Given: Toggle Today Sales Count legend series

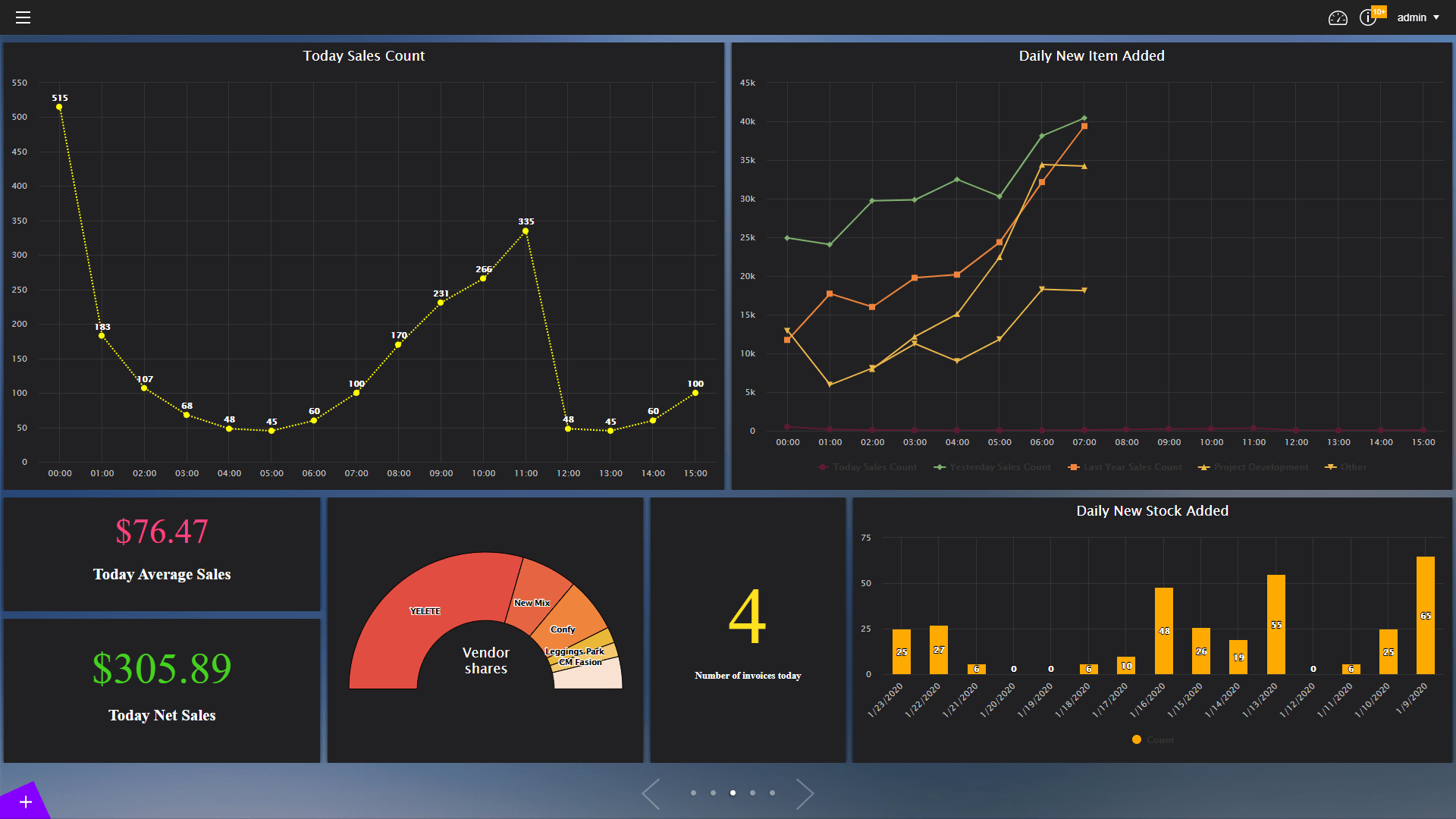Looking at the screenshot, I should point(867,467).
